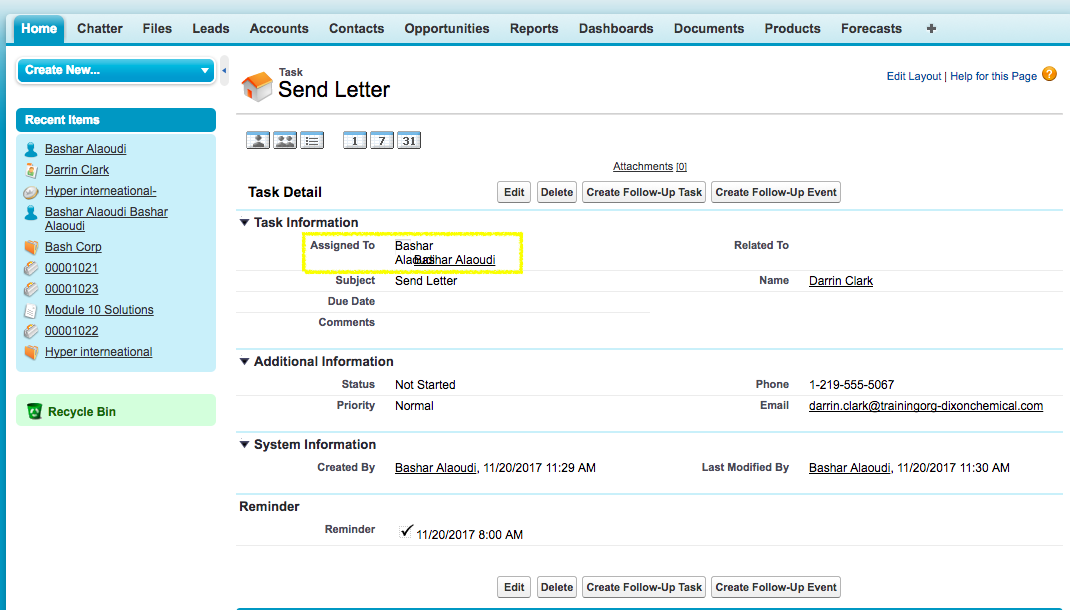Collapse the Additional Information section
Screen dimensions: 1070x610
(x=245, y=362)
